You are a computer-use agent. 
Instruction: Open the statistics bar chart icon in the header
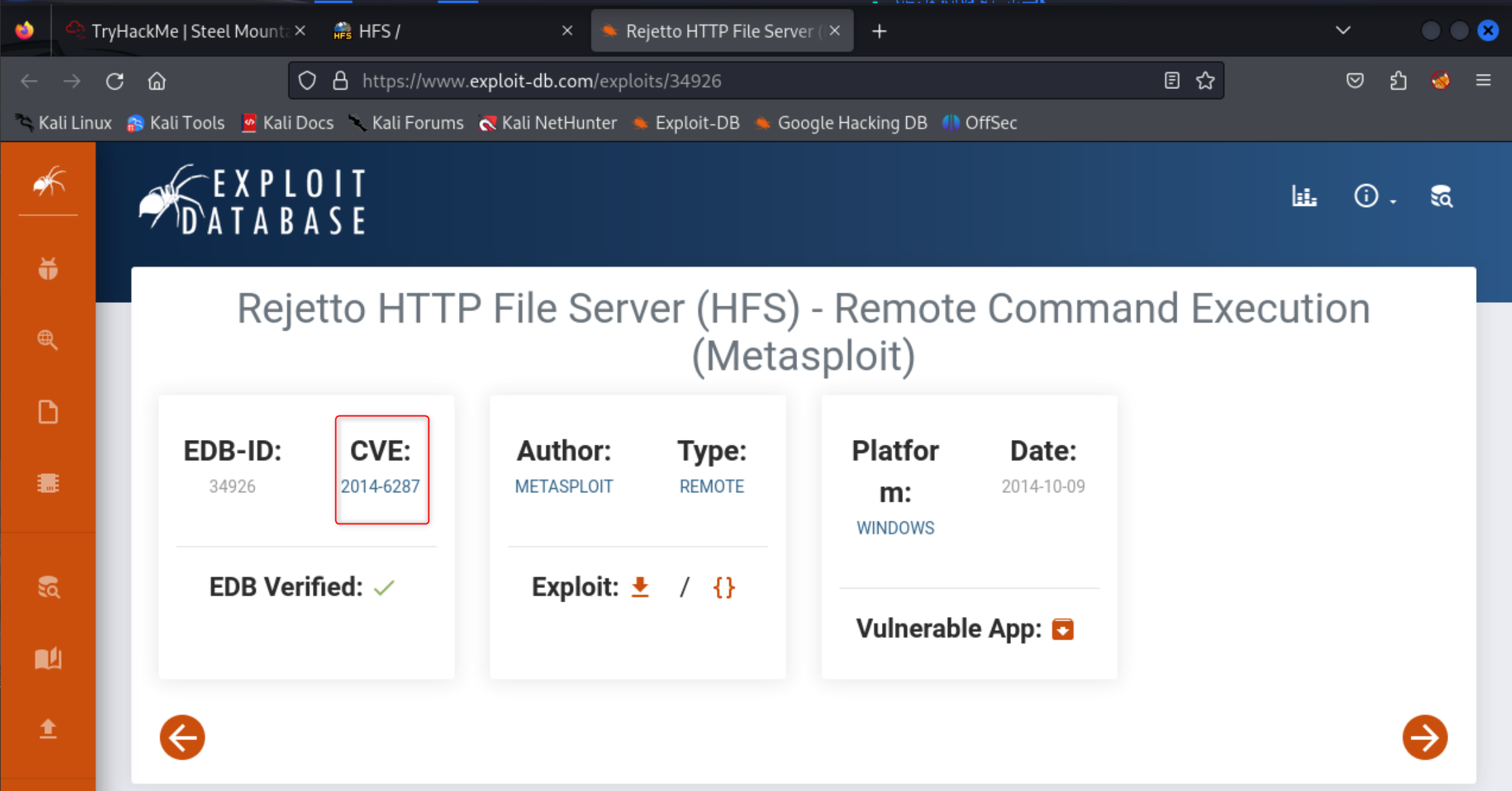coord(1304,197)
